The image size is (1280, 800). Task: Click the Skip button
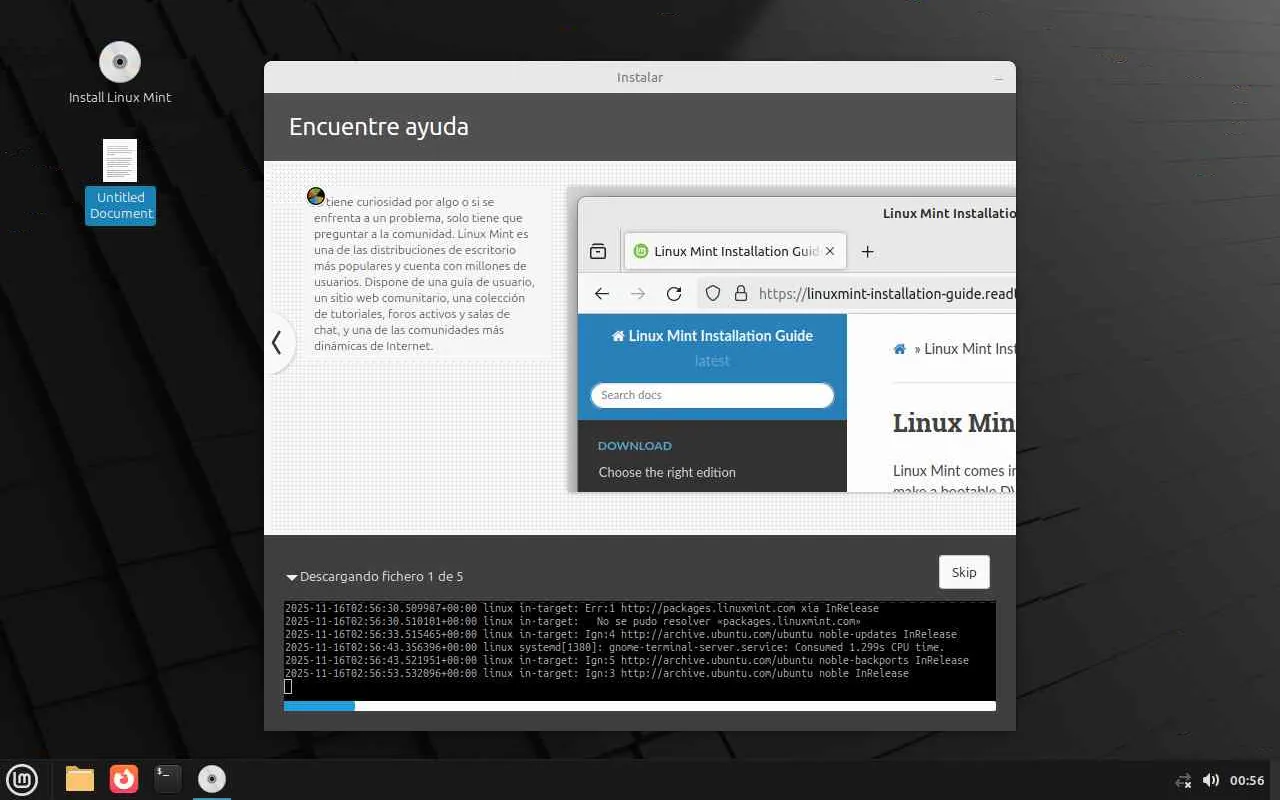(x=964, y=572)
